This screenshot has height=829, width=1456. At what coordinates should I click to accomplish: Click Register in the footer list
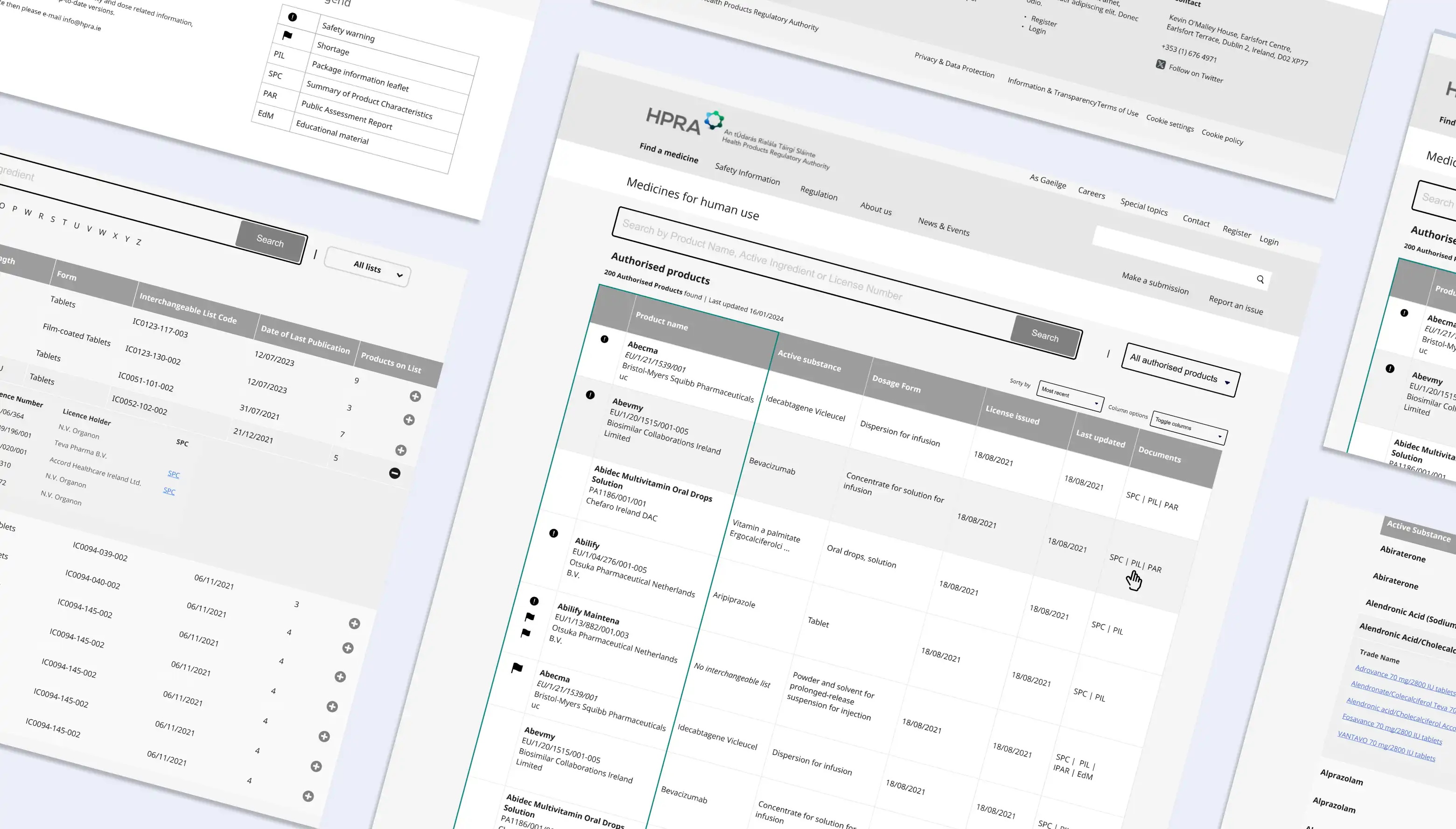(1044, 21)
